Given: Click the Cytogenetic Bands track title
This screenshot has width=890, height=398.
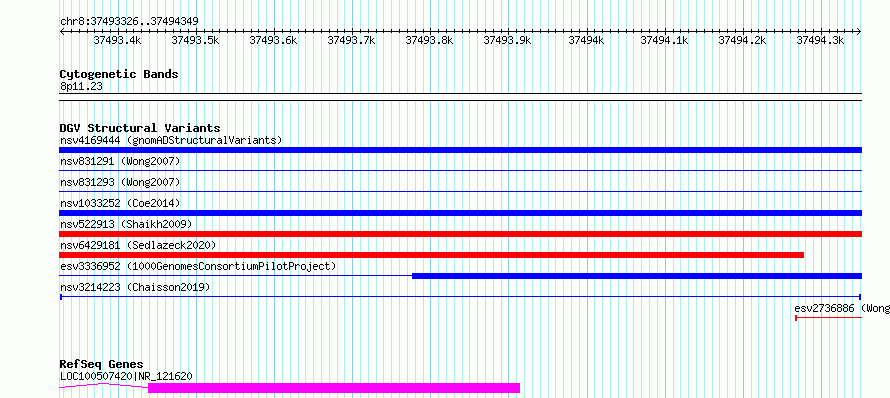Looking at the screenshot, I should click(x=119, y=74).
